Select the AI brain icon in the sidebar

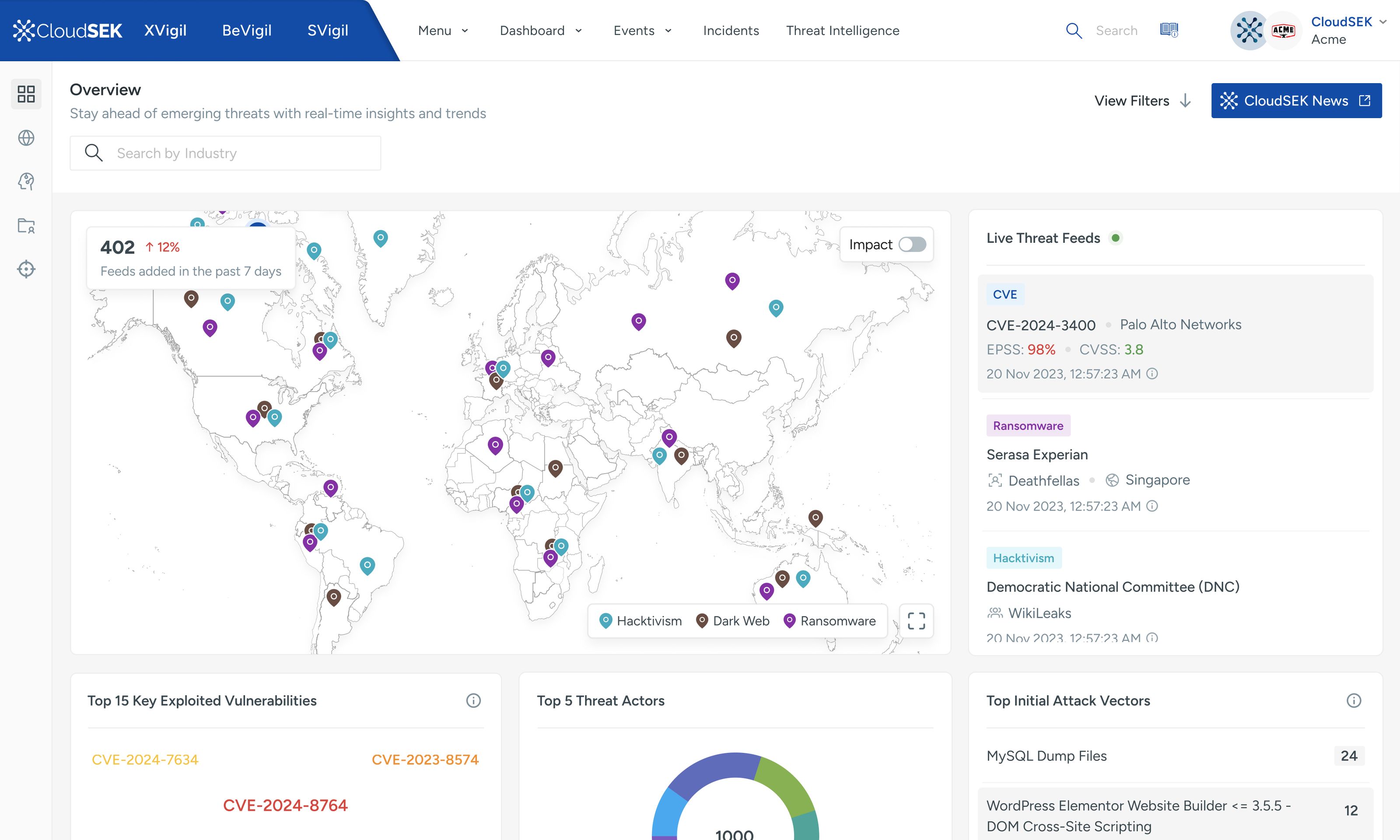pyautogui.click(x=26, y=181)
